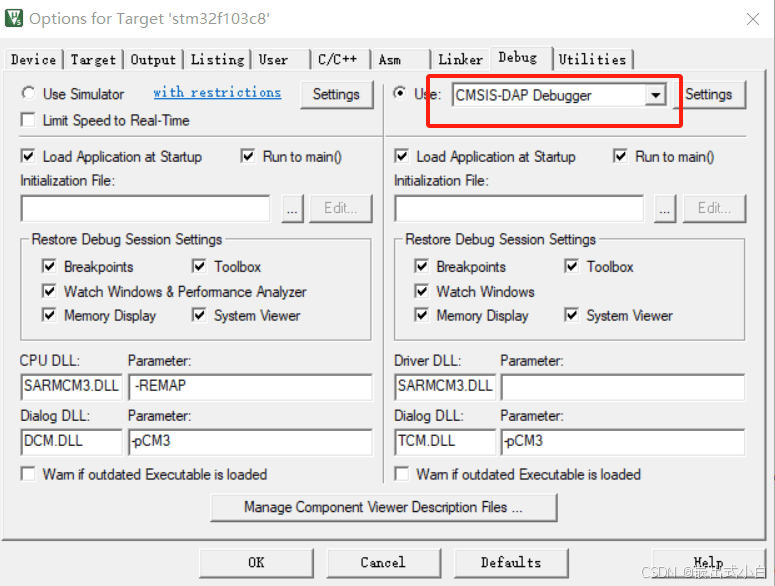Enable Limit Speed to Real-Time
This screenshot has height=586, width=775.
(29, 120)
